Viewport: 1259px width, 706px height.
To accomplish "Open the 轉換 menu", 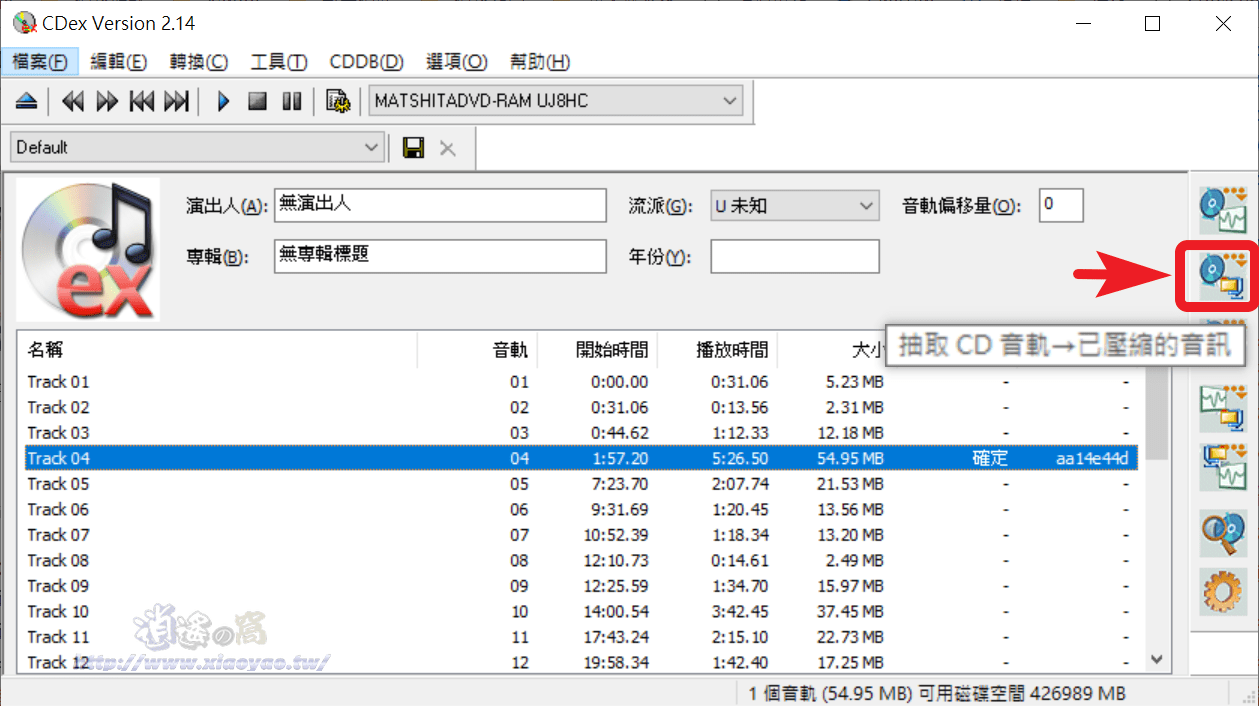I will (x=198, y=61).
